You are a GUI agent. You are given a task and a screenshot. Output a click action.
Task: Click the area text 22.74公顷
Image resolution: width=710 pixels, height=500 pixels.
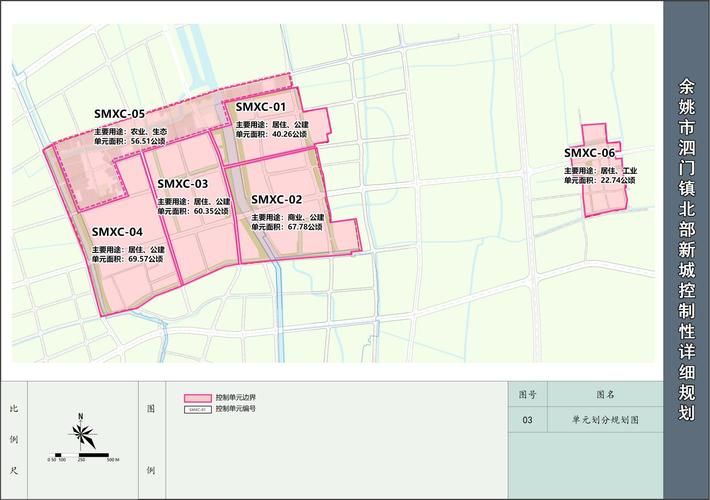coord(618,180)
